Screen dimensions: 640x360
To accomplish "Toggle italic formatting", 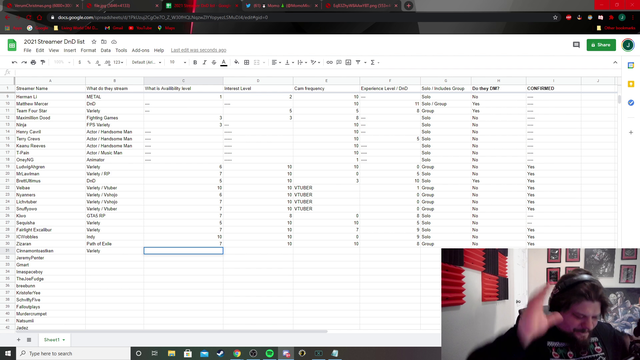I will (x=204, y=62).
